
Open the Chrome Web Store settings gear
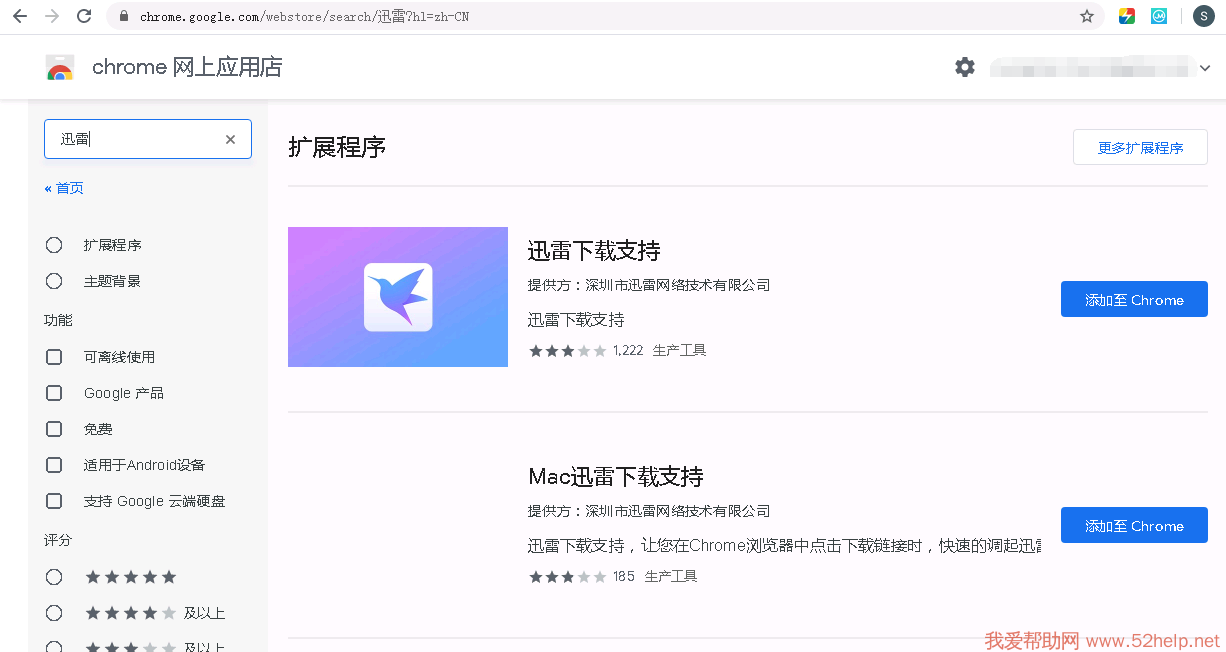964,67
